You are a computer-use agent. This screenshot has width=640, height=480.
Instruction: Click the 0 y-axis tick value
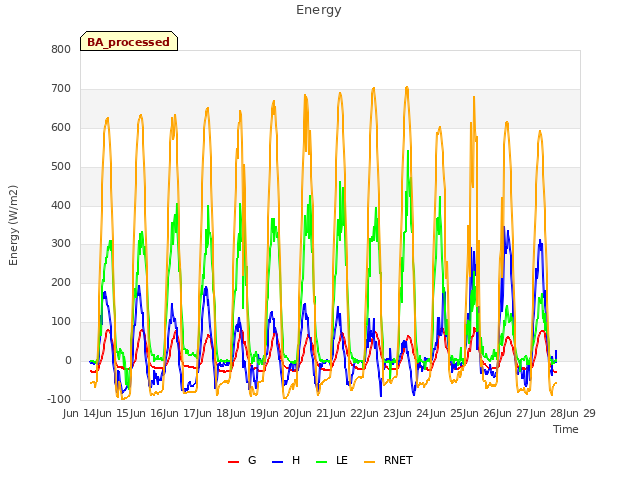(x=68, y=361)
